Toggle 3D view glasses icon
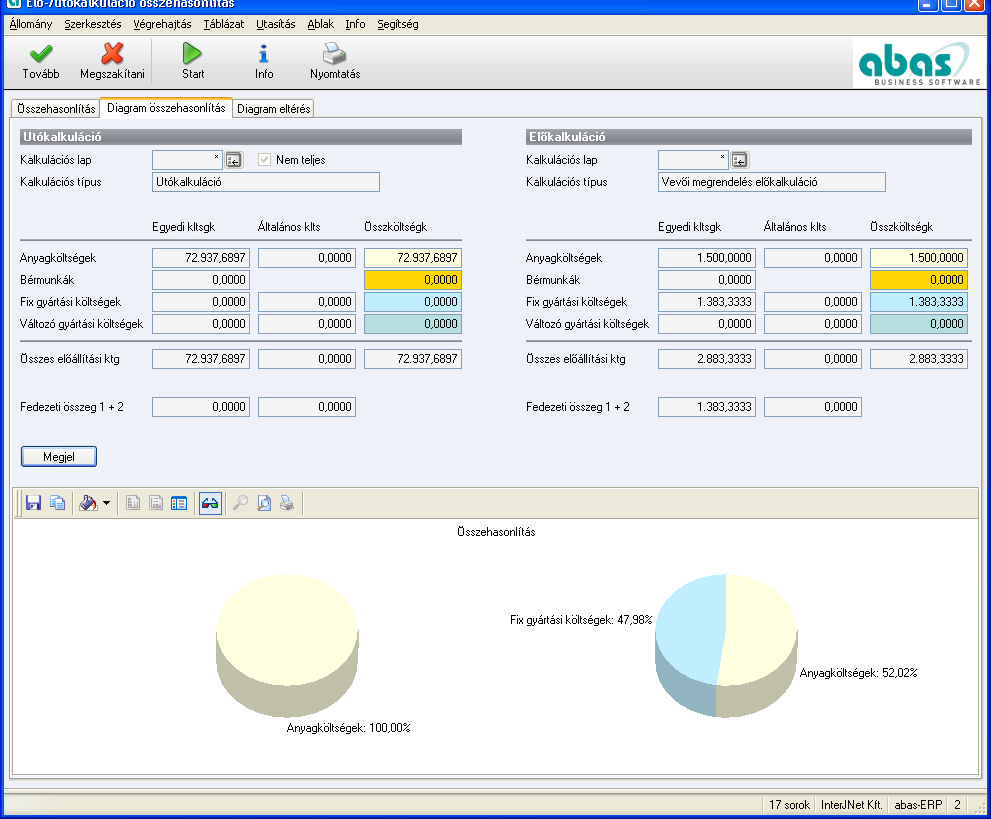Image resolution: width=991 pixels, height=819 pixels. 210,503
